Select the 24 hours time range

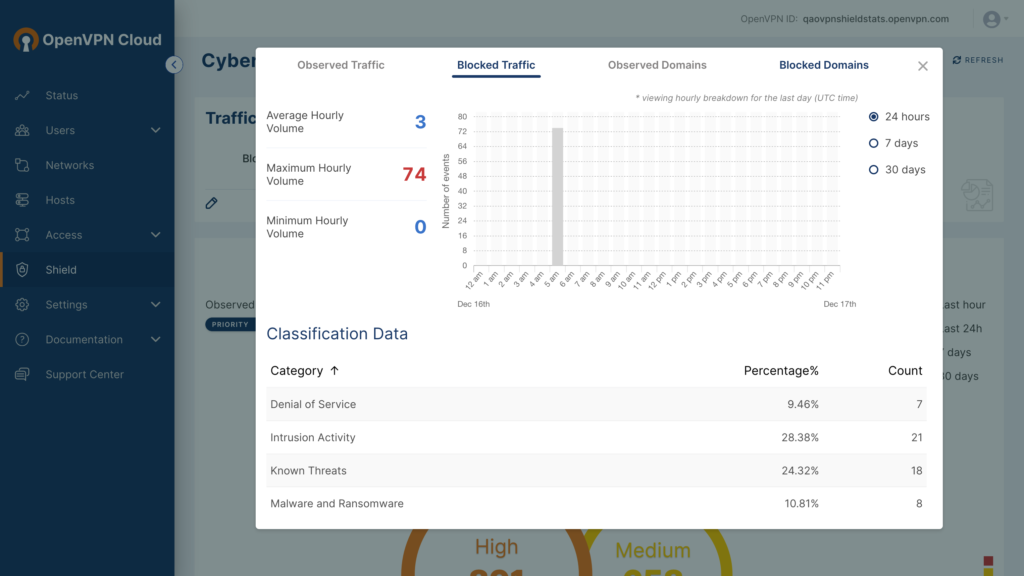tap(899, 117)
